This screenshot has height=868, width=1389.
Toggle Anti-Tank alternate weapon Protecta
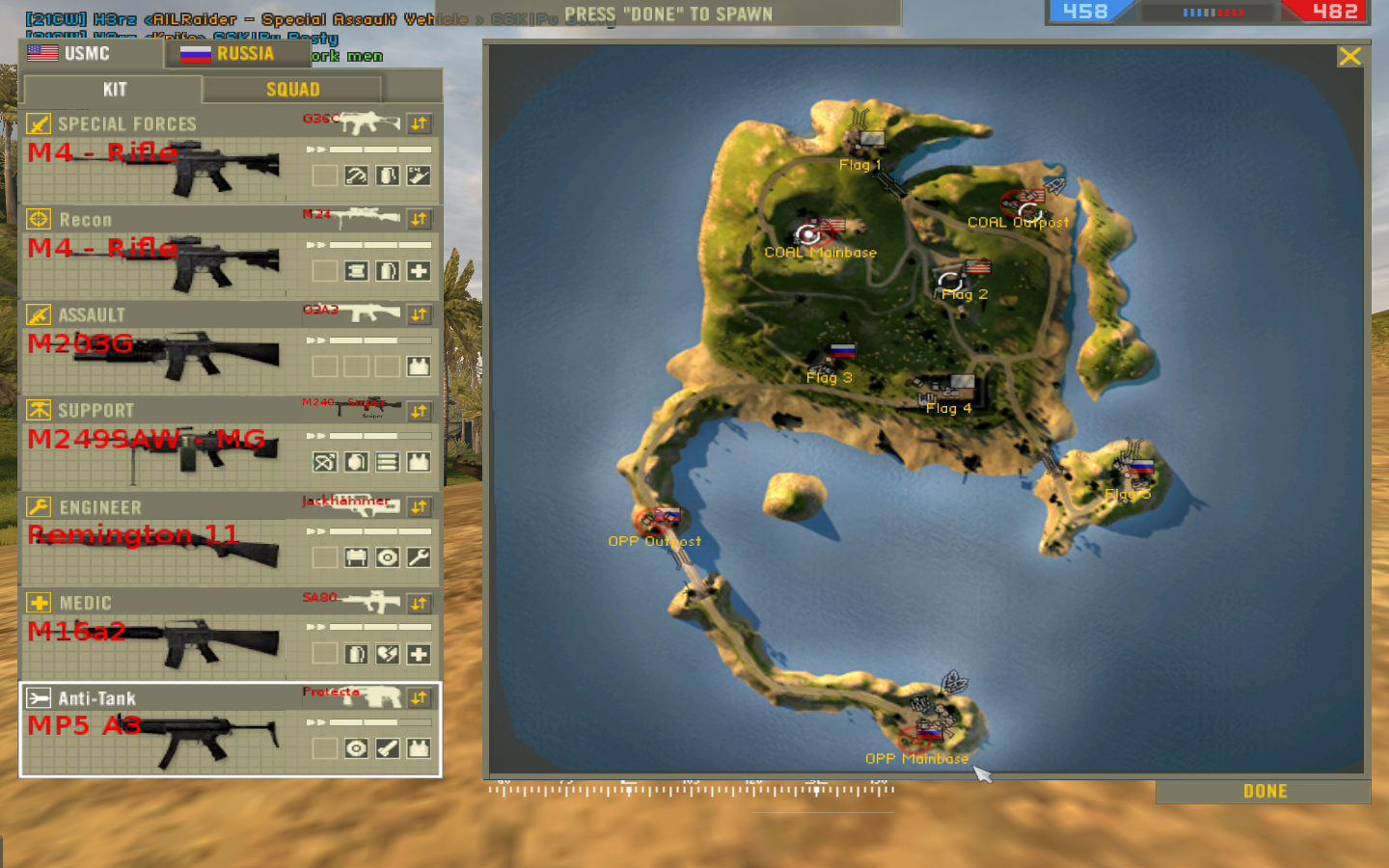point(419,697)
